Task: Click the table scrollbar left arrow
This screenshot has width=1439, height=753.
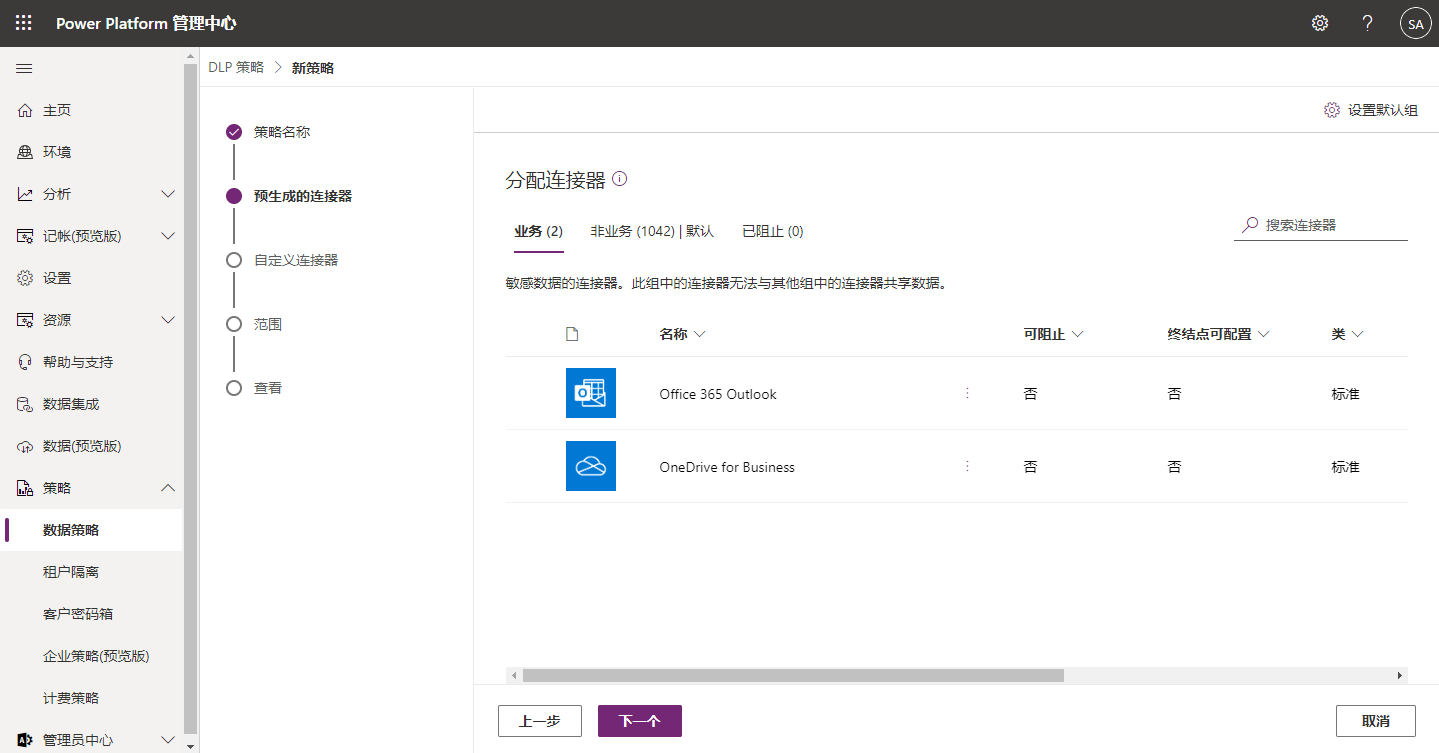Action: [x=514, y=676]
